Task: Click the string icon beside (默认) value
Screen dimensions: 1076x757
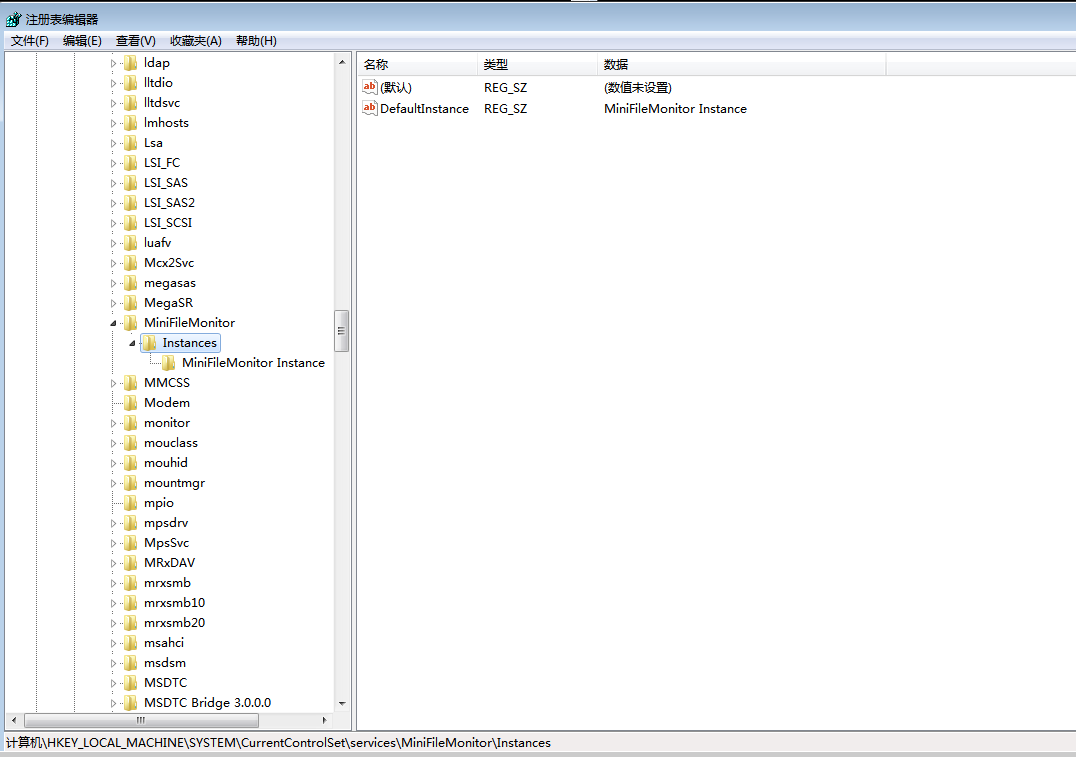Action: 370,87
